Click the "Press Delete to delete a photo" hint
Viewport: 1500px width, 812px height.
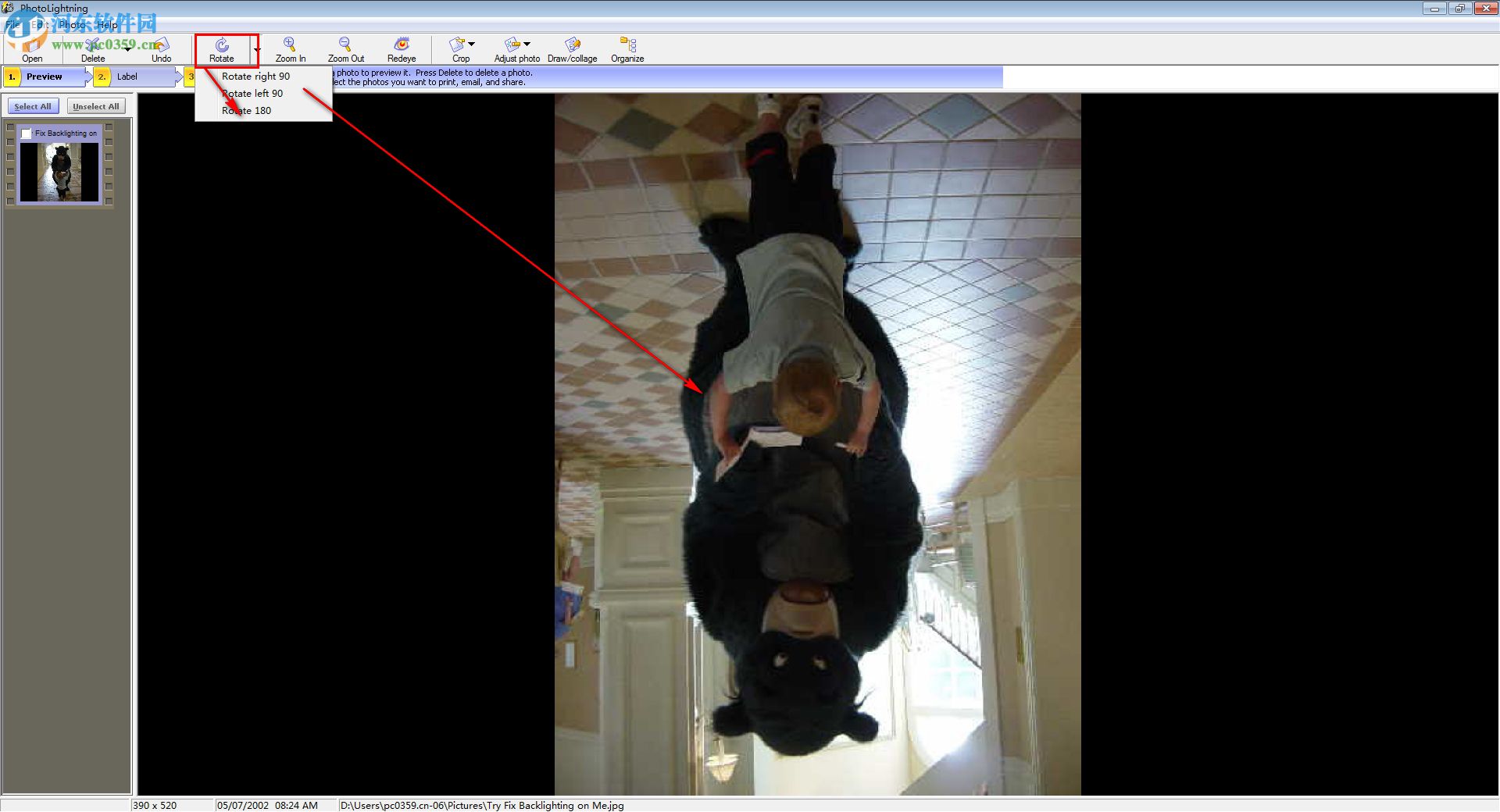coord(474,73)
